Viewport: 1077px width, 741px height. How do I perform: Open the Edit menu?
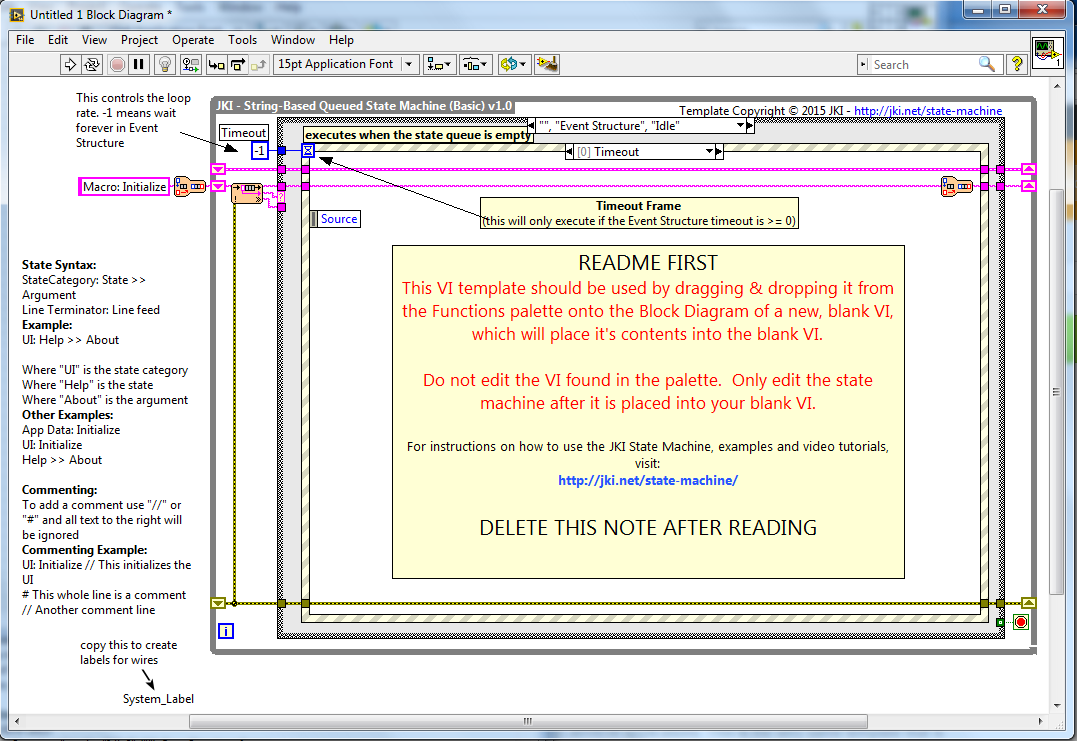tap(58, 40)
